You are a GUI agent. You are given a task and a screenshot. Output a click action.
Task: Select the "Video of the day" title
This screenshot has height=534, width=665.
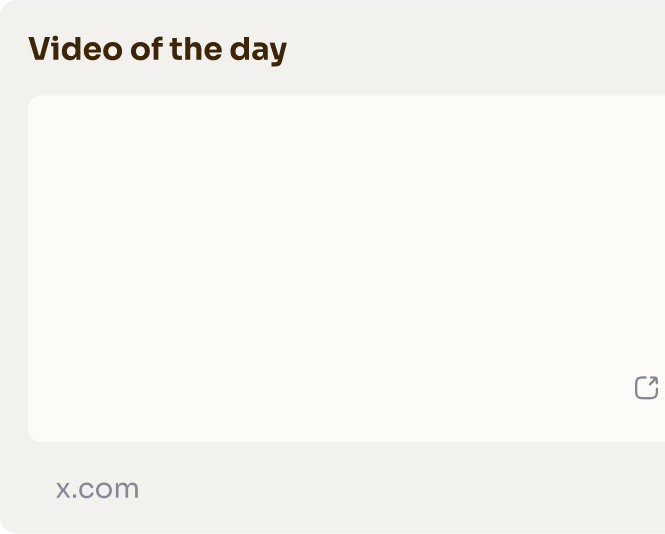pos(157,49)
